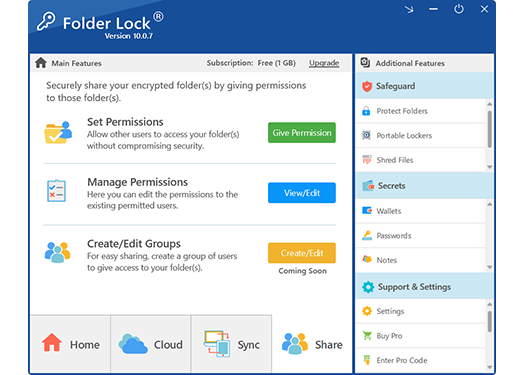Open Wallets under Secrets
The image size is (525, 375).
[421, 211]
